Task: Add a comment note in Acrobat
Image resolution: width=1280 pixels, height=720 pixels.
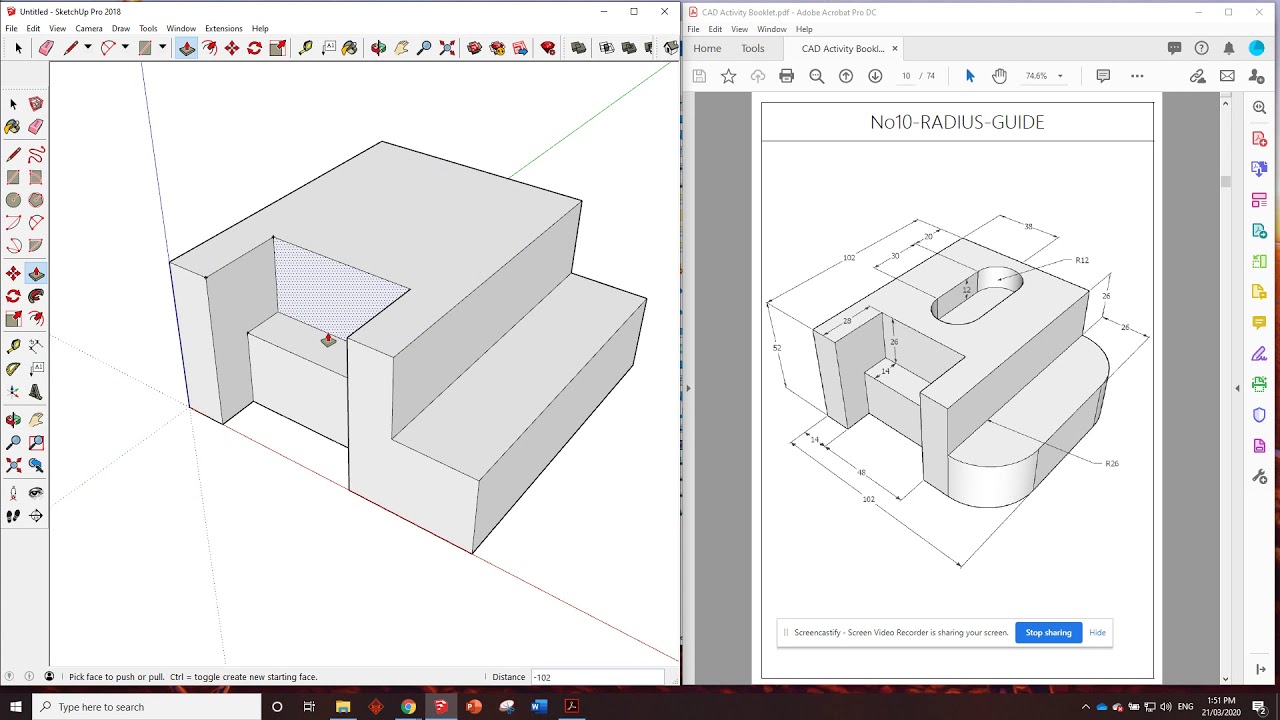Action: (x=1103, y=76)
